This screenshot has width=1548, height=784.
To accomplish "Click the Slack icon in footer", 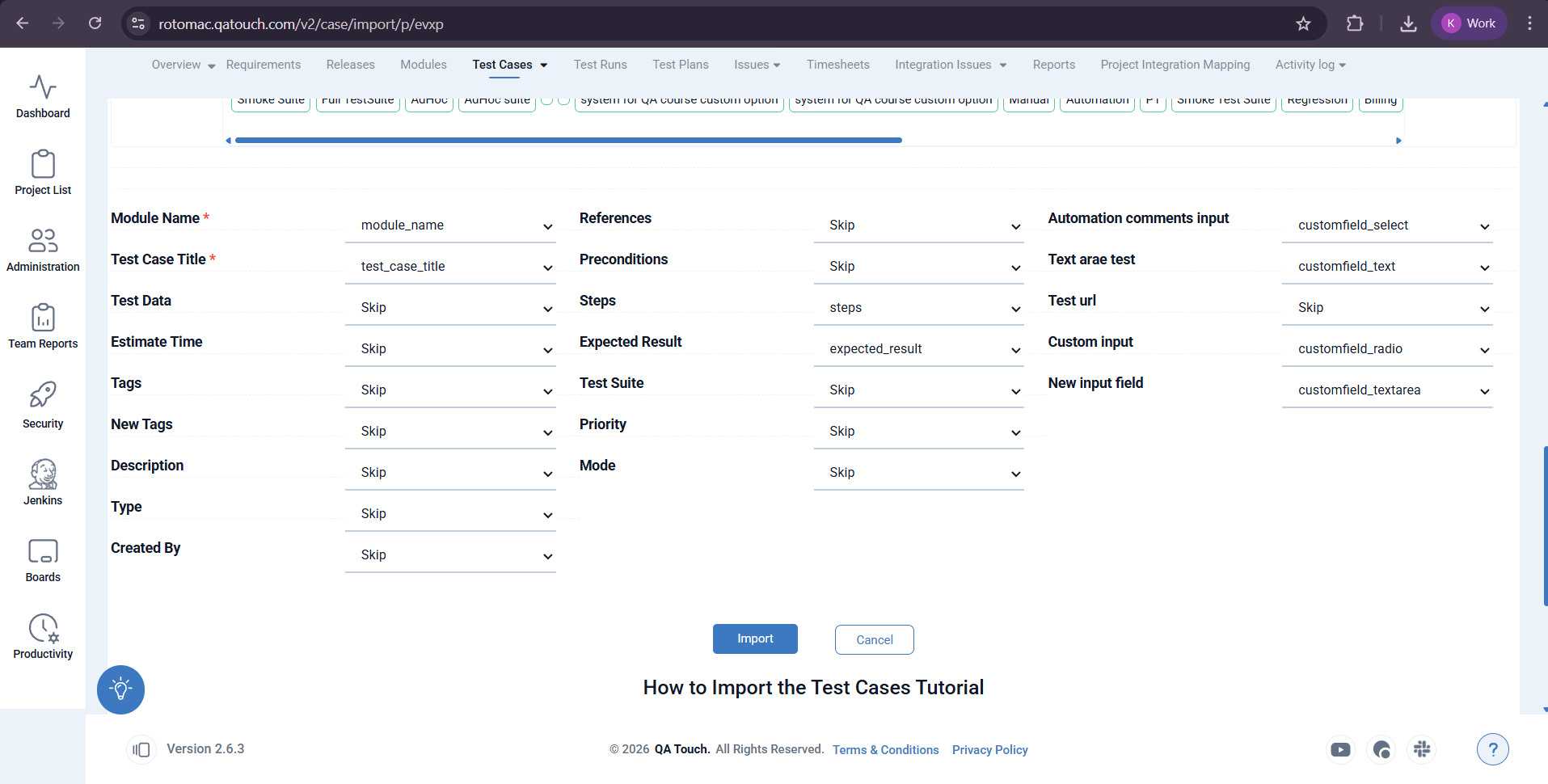I will click(1422, 749).
